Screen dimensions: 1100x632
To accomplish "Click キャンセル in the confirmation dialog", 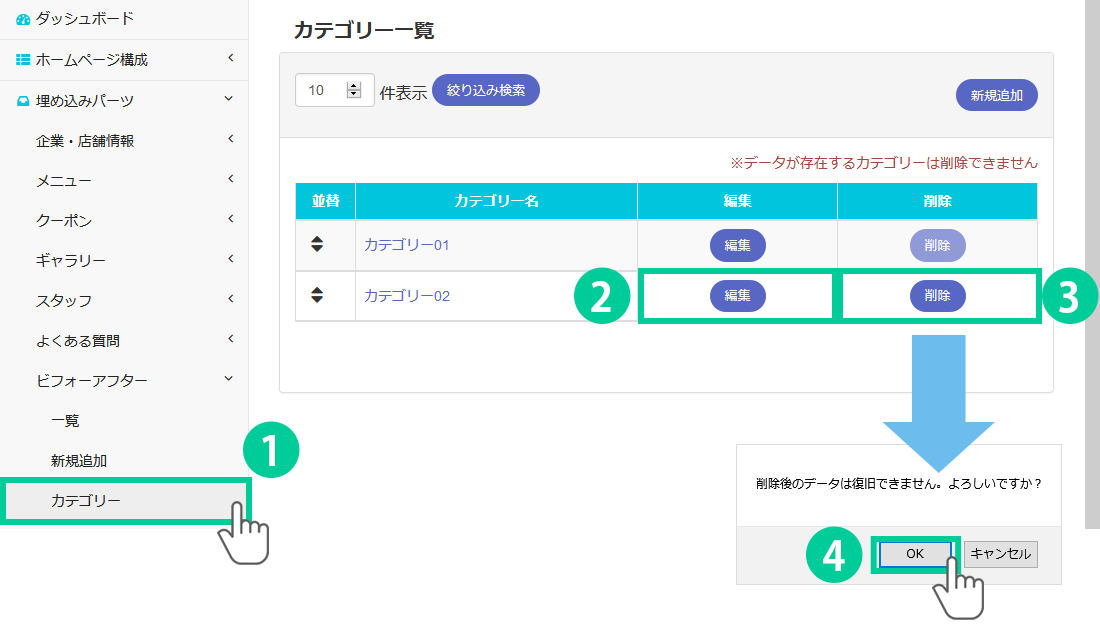I will [x=1000, y=554].
